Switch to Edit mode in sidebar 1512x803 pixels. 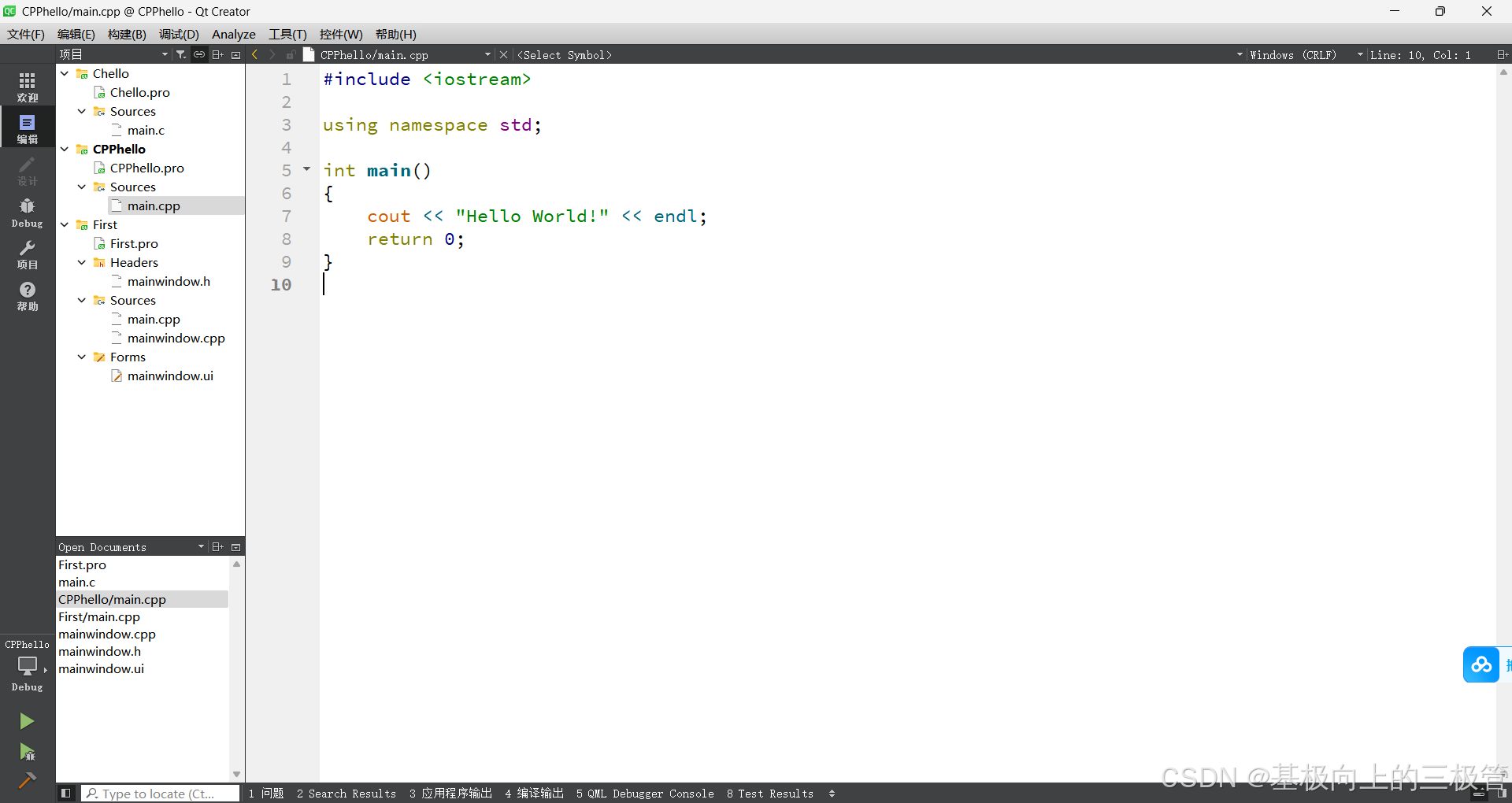28,128
